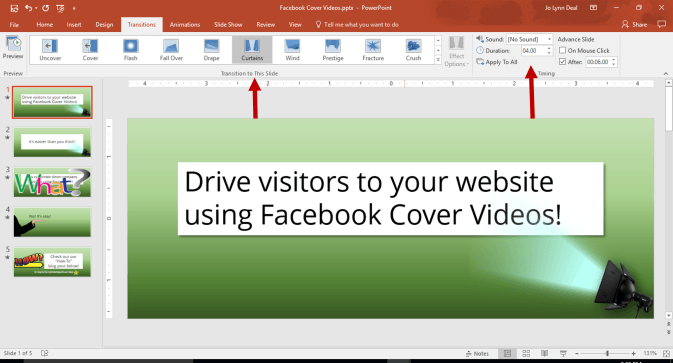Open the Sound dropdown list
The image size is (673, 363).
coord(549,39)
